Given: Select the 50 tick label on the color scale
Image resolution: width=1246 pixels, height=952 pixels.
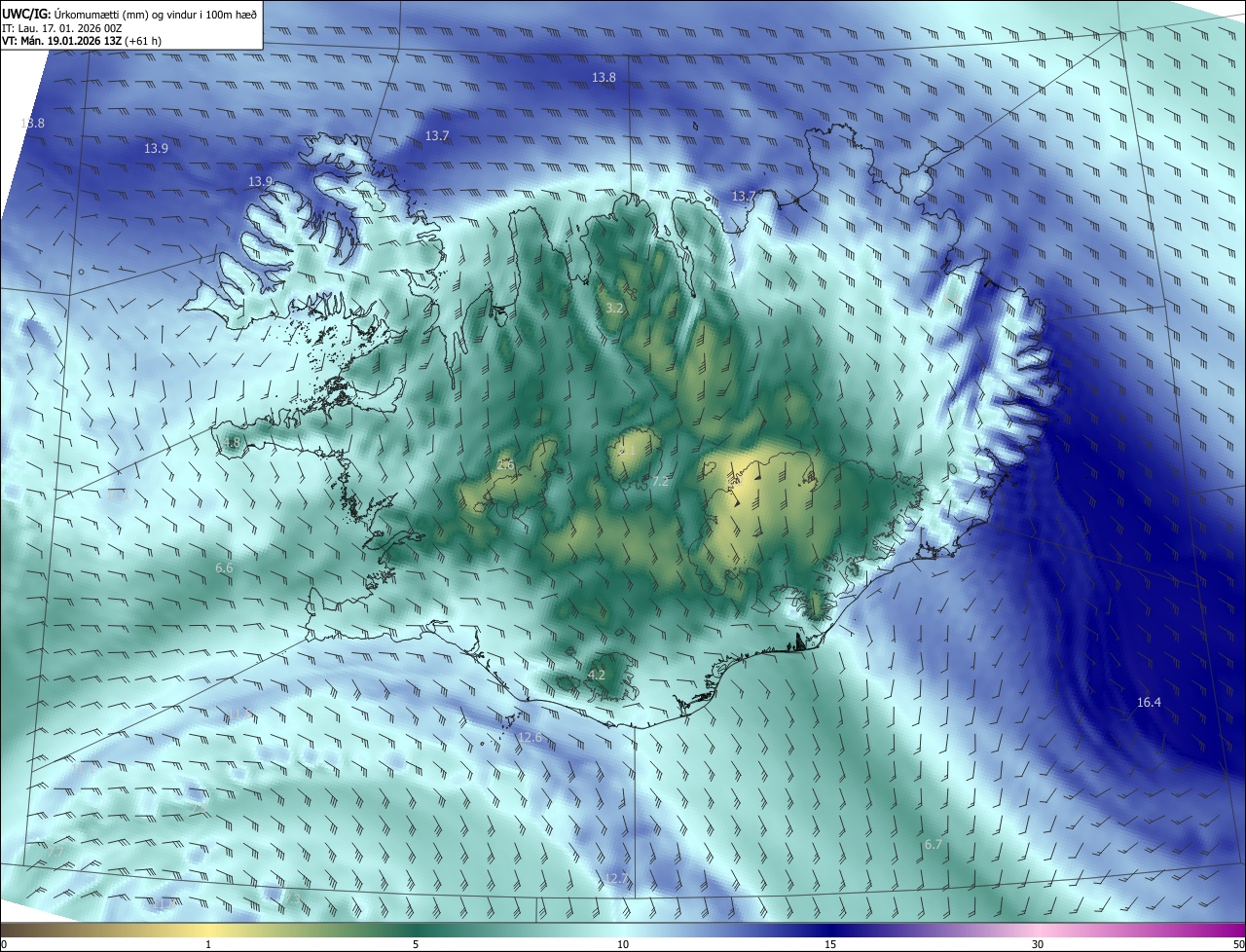Looking at the screenshot, I should tap(1238, 944).
